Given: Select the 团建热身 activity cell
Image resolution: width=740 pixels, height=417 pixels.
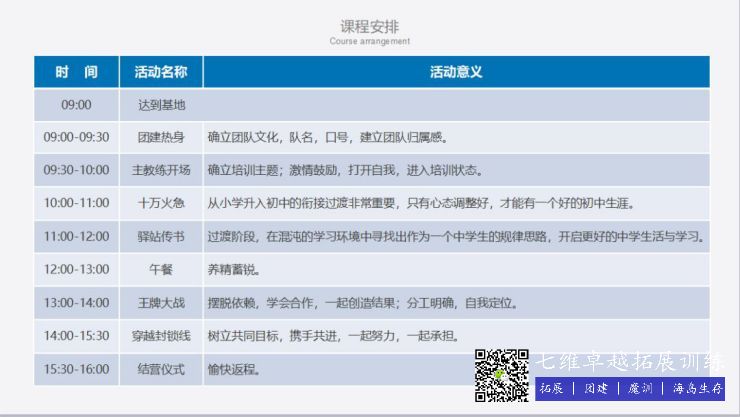Looking at the screenshot, I should [x=160, y=137].
